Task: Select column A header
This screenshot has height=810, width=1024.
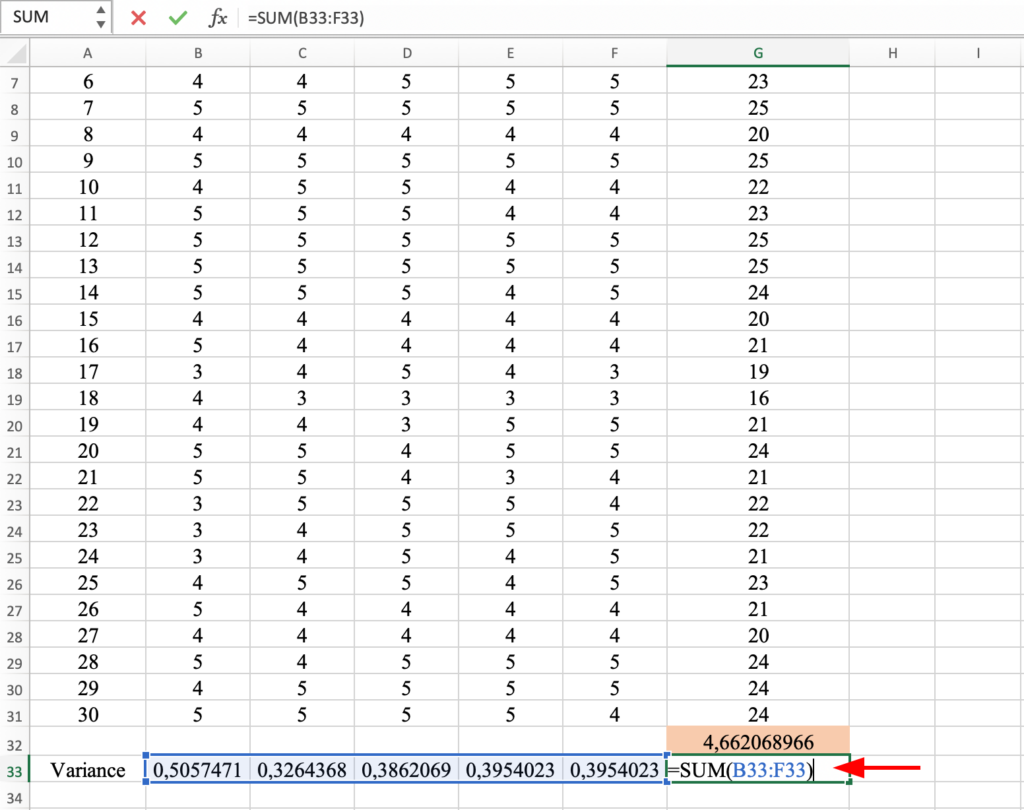Action: 86,53
